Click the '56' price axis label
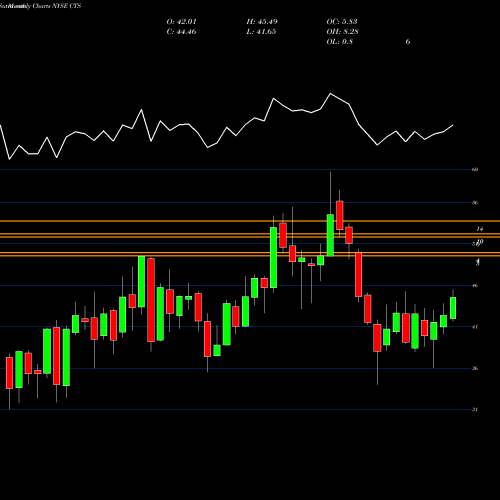Viewport: 500px width, 500px height. (475, 203)
